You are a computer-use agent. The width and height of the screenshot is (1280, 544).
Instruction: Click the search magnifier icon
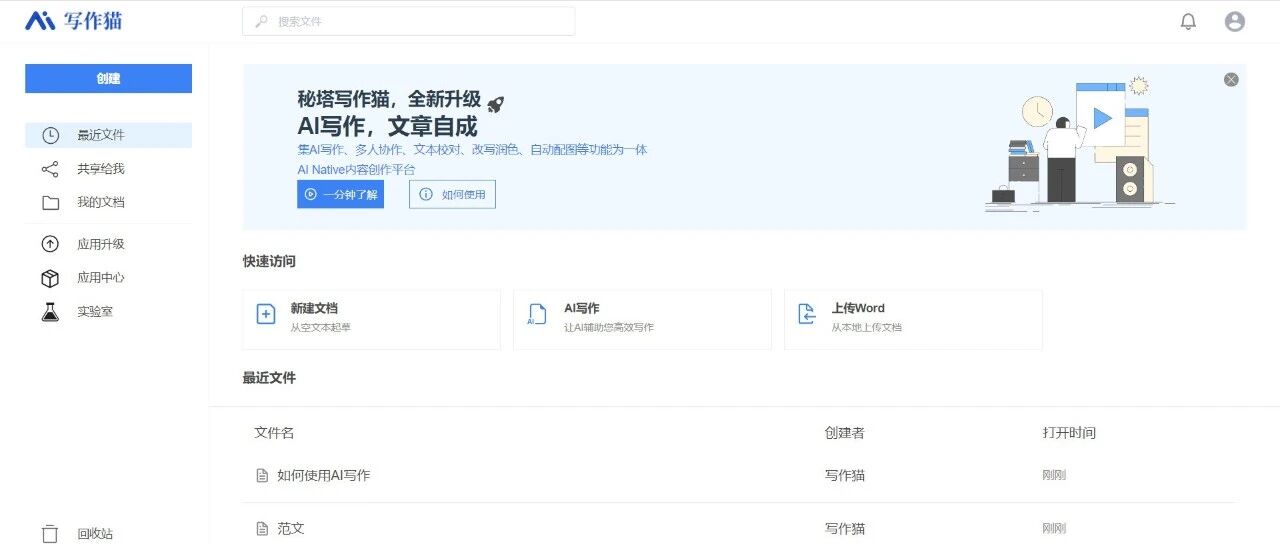tap(261, 21)
